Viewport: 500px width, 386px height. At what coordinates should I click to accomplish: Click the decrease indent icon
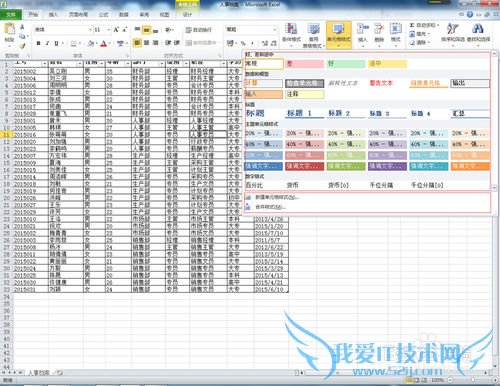(x=168, y=43)
